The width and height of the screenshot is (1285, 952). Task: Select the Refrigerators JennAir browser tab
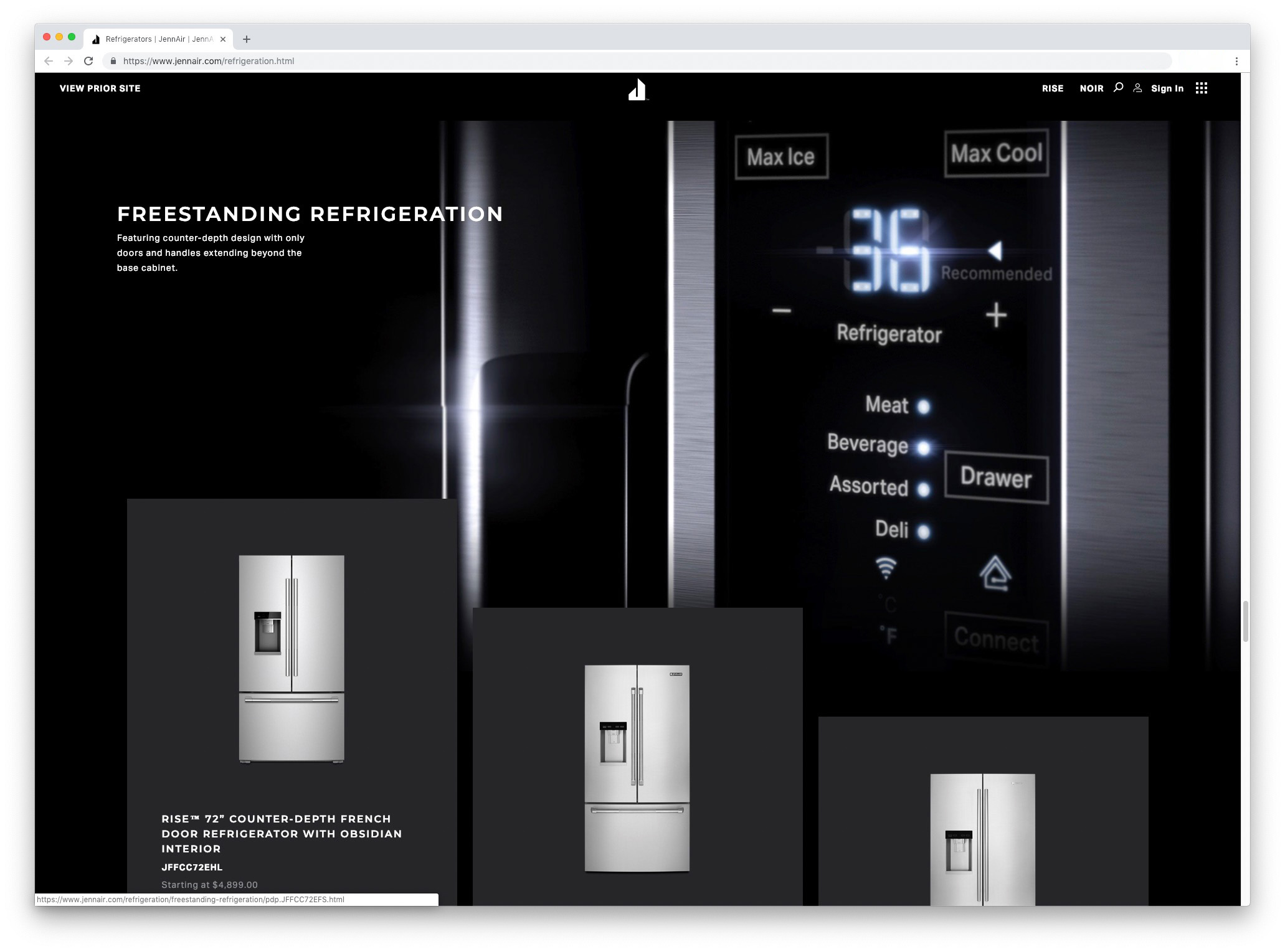click(x=159, y=39)
